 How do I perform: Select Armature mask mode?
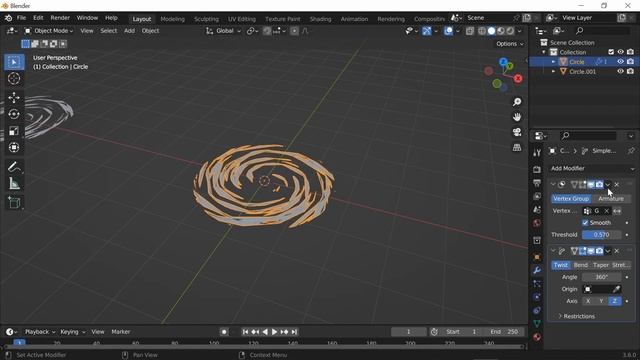(x=611, y=198)
